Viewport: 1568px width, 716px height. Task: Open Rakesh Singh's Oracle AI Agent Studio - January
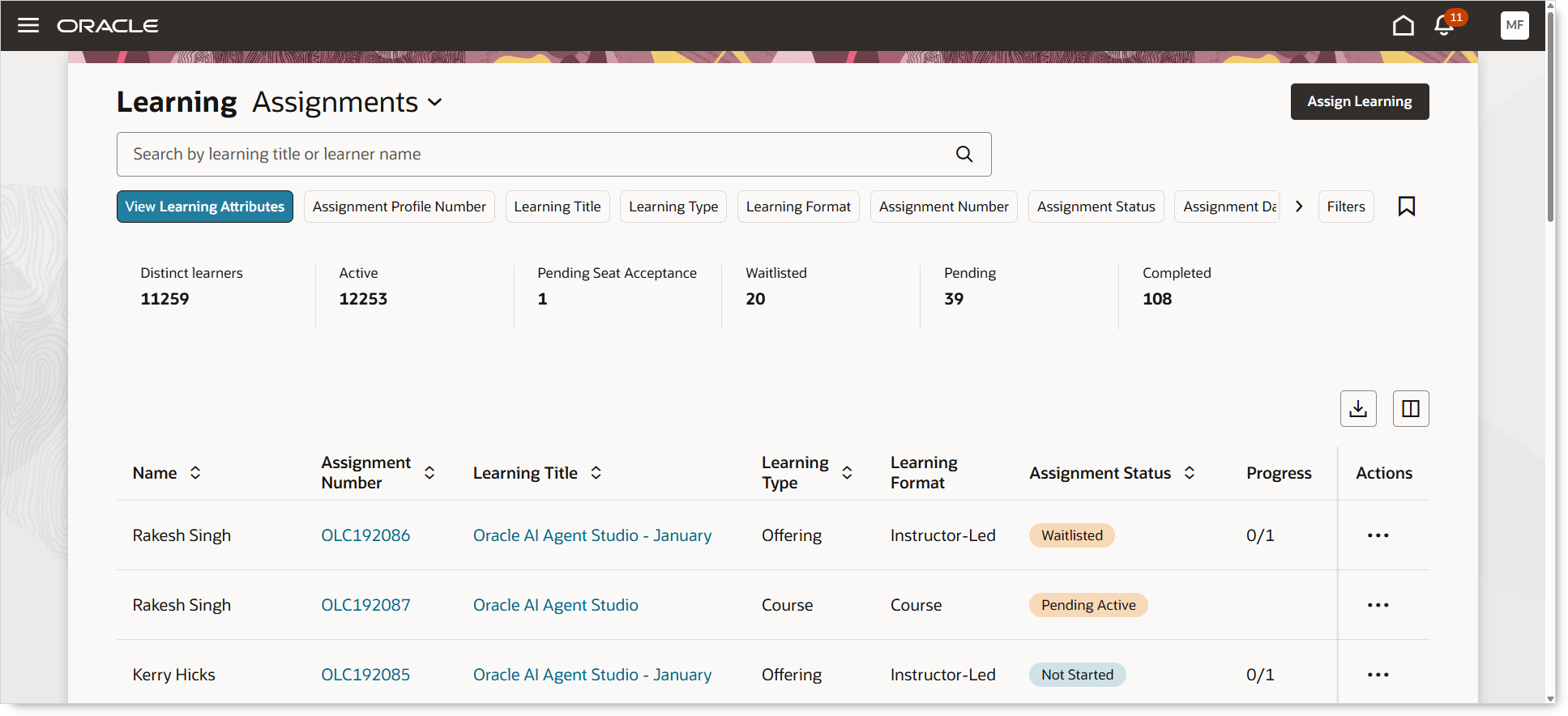point(592,535)
